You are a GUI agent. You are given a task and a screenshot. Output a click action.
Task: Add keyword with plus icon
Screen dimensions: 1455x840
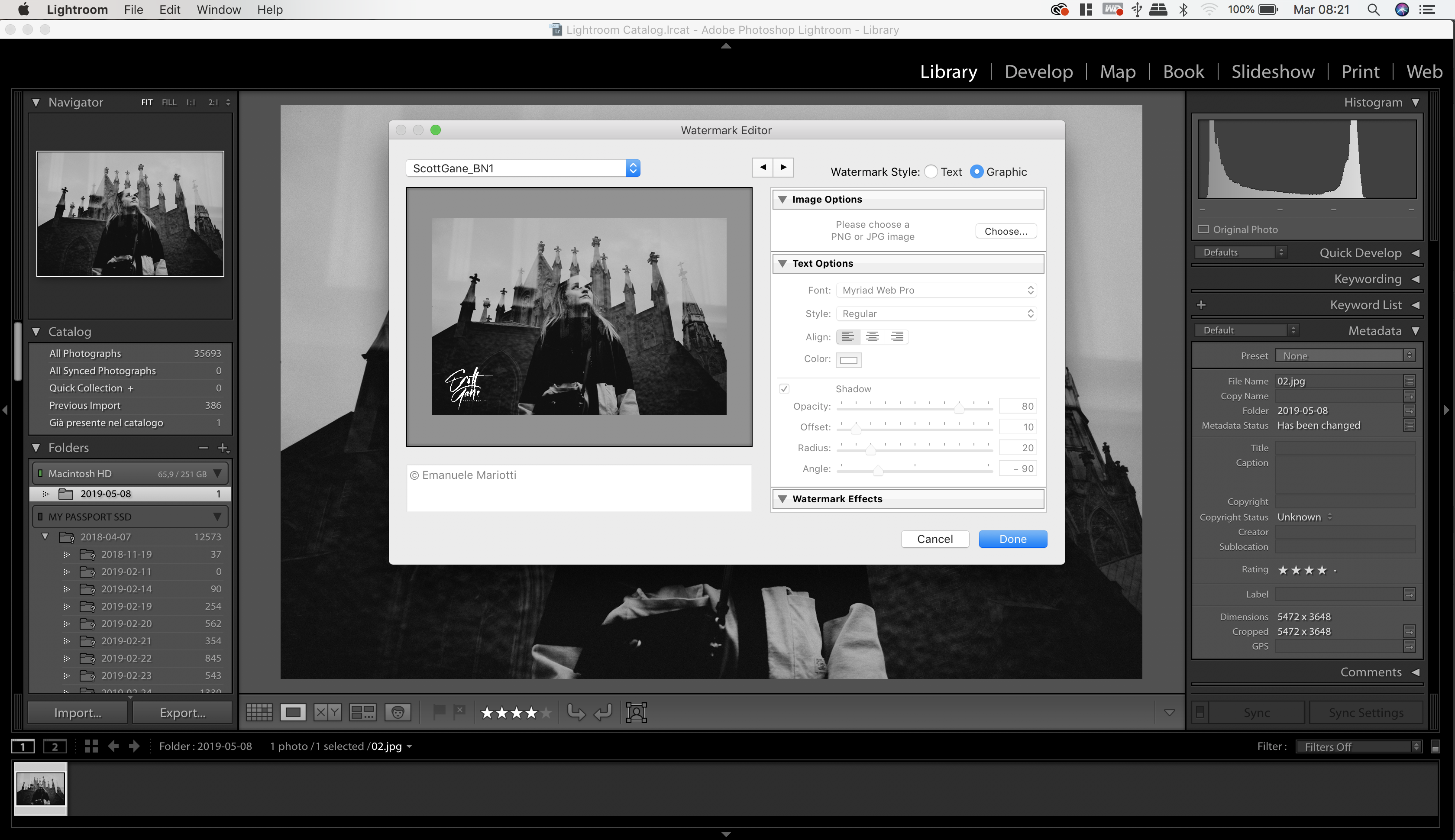coord(1202,305)
